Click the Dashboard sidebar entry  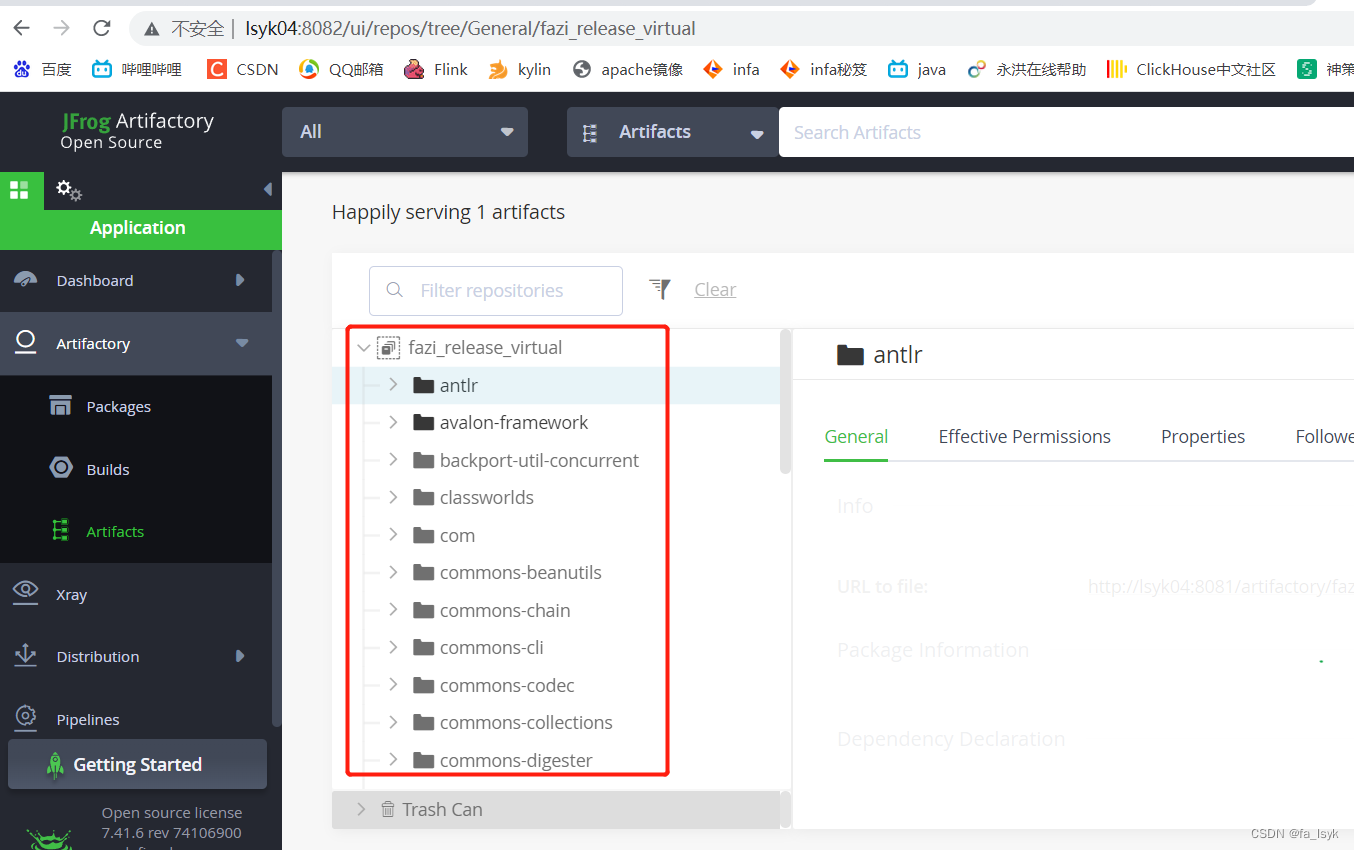pos(94,281)
